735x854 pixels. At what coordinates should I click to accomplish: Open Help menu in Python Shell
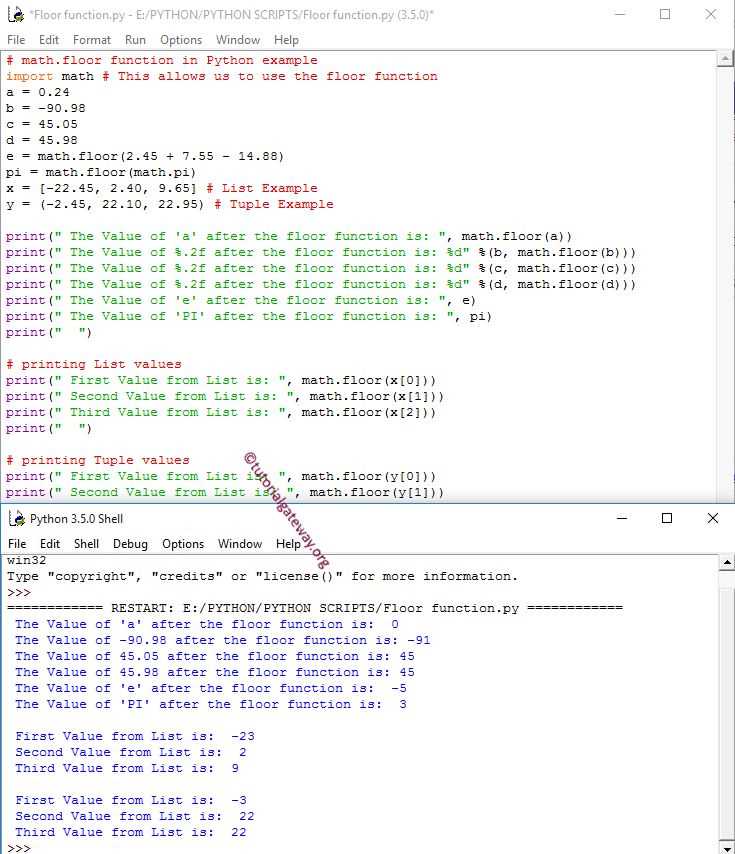tap(288, 544)
